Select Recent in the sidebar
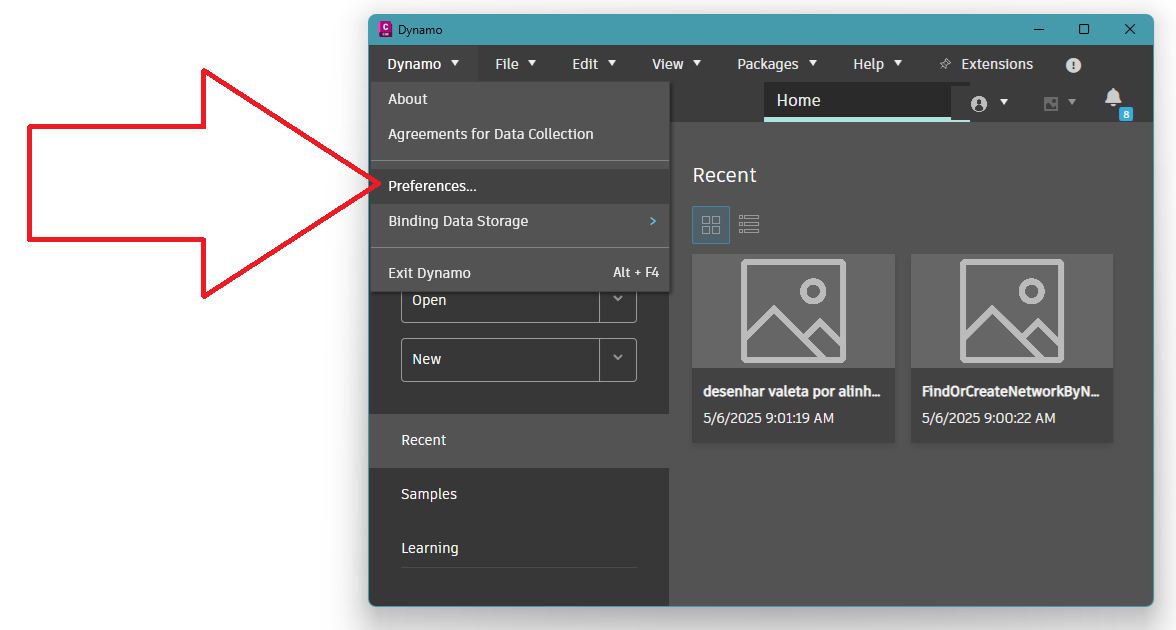 [519, 441]
